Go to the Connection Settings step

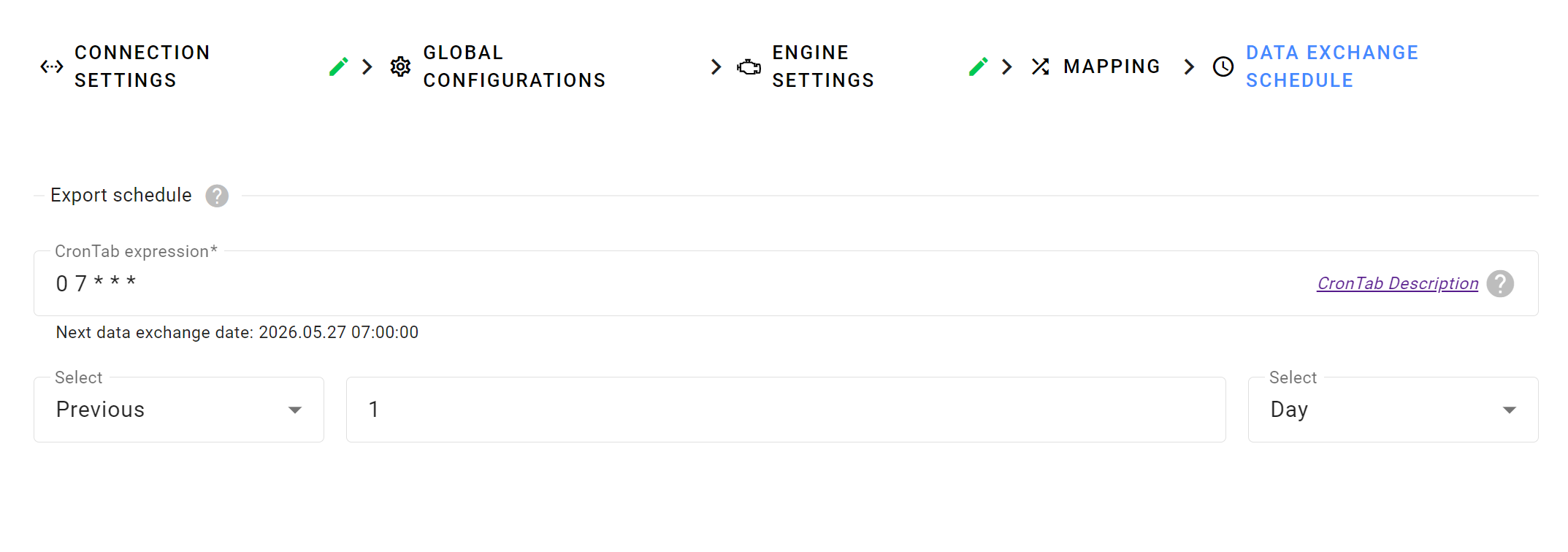(142, 66)
